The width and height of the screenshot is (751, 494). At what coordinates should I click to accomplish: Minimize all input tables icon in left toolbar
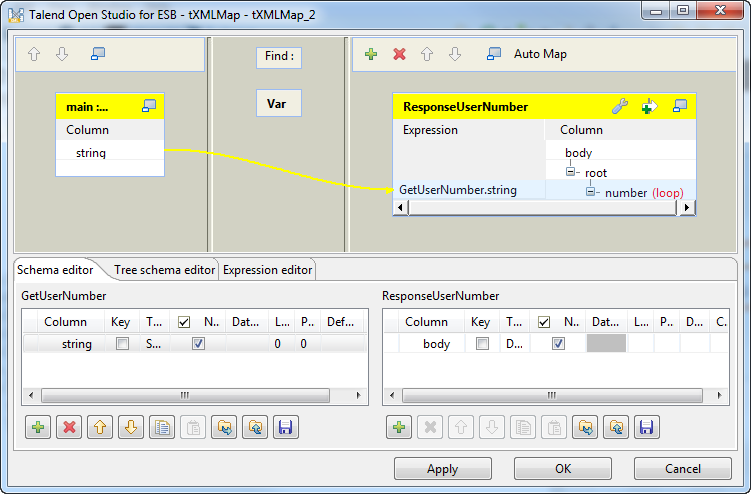pos(98,54)
